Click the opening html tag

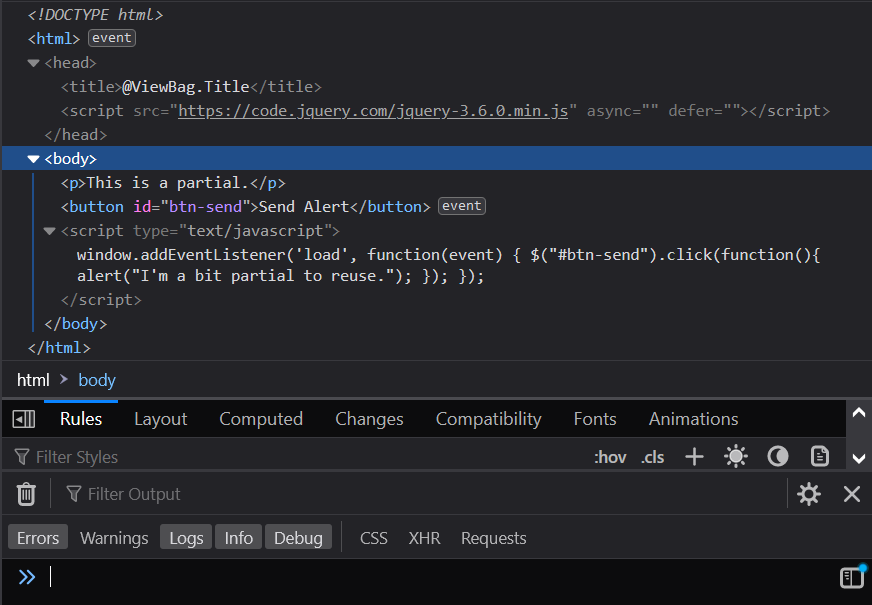pyautogui.click(x=54, y=38)
